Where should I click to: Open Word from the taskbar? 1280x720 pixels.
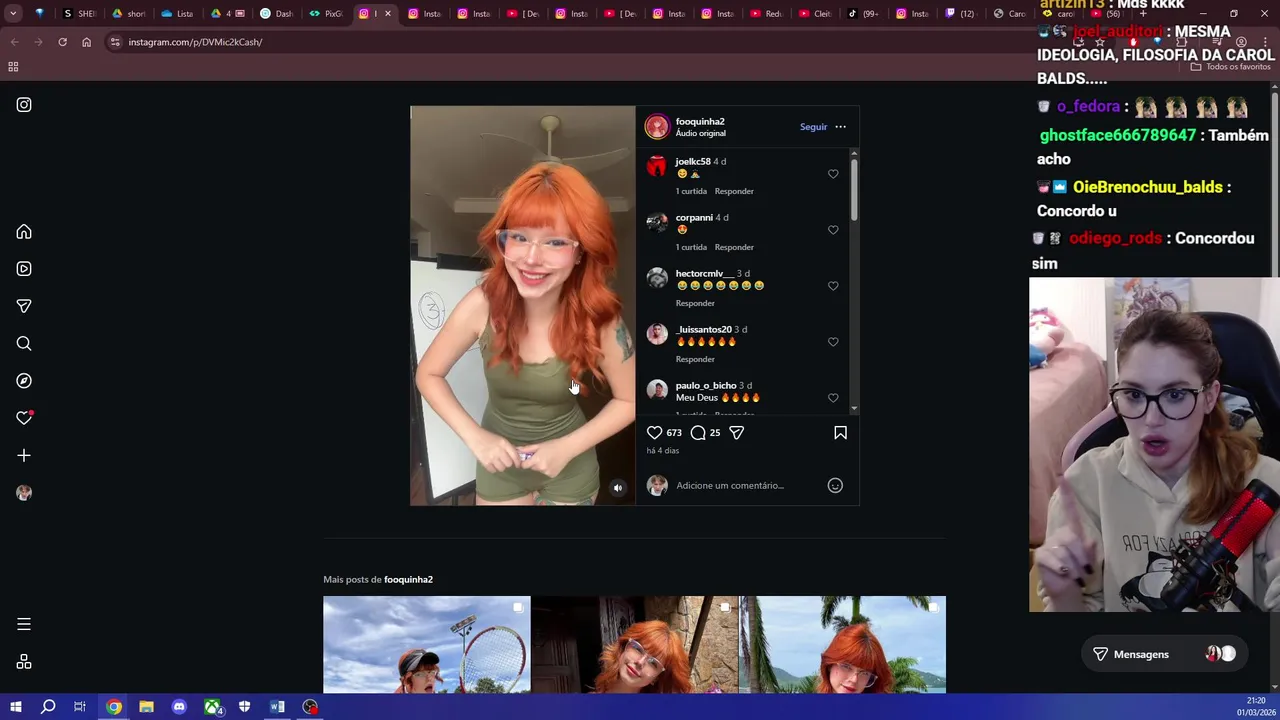click(x=277, y=707)
